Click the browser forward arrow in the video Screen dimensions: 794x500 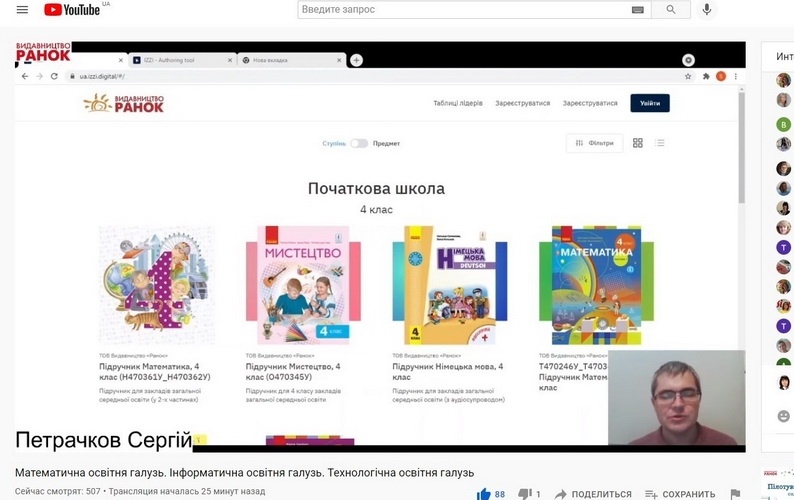point(39,76)
